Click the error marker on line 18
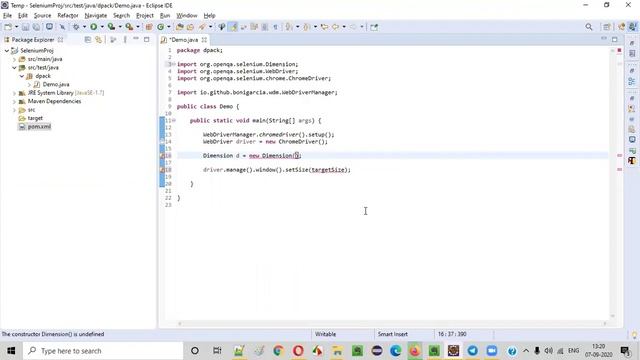This screenshot has height=360, width=640. [162, 170]
